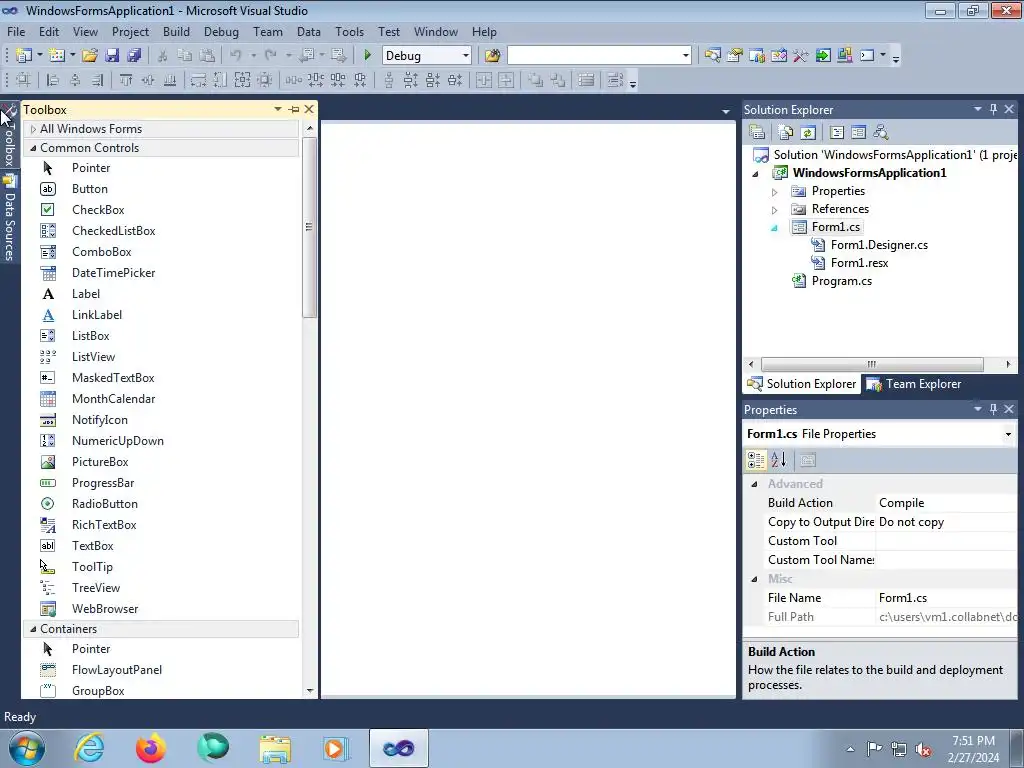Image resolution: width=1024 pixels, height=768 pixels.
Task: Click the Build Action value Compile
Action: tap(946, 503)
